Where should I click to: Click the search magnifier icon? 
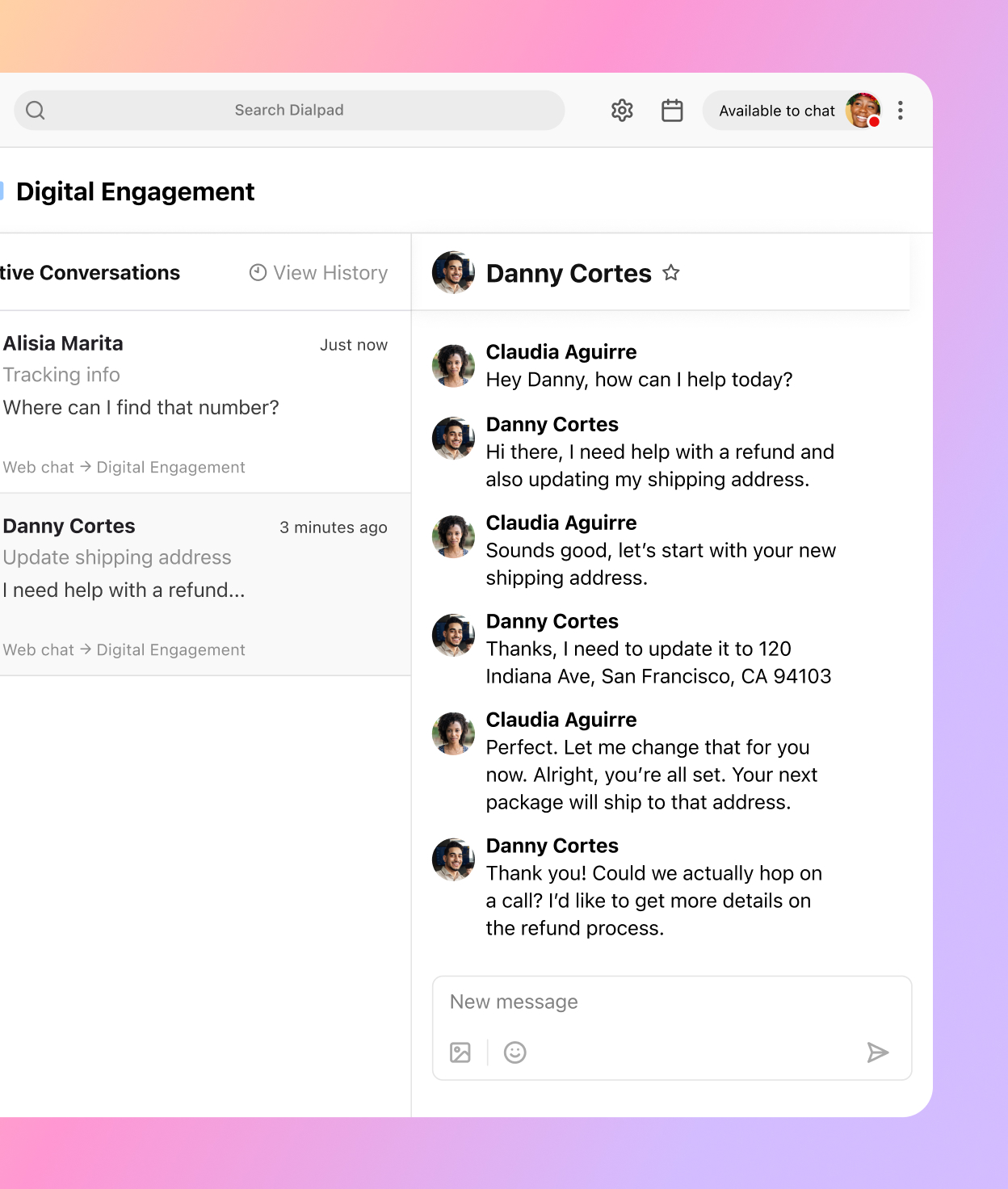(36, 110)
